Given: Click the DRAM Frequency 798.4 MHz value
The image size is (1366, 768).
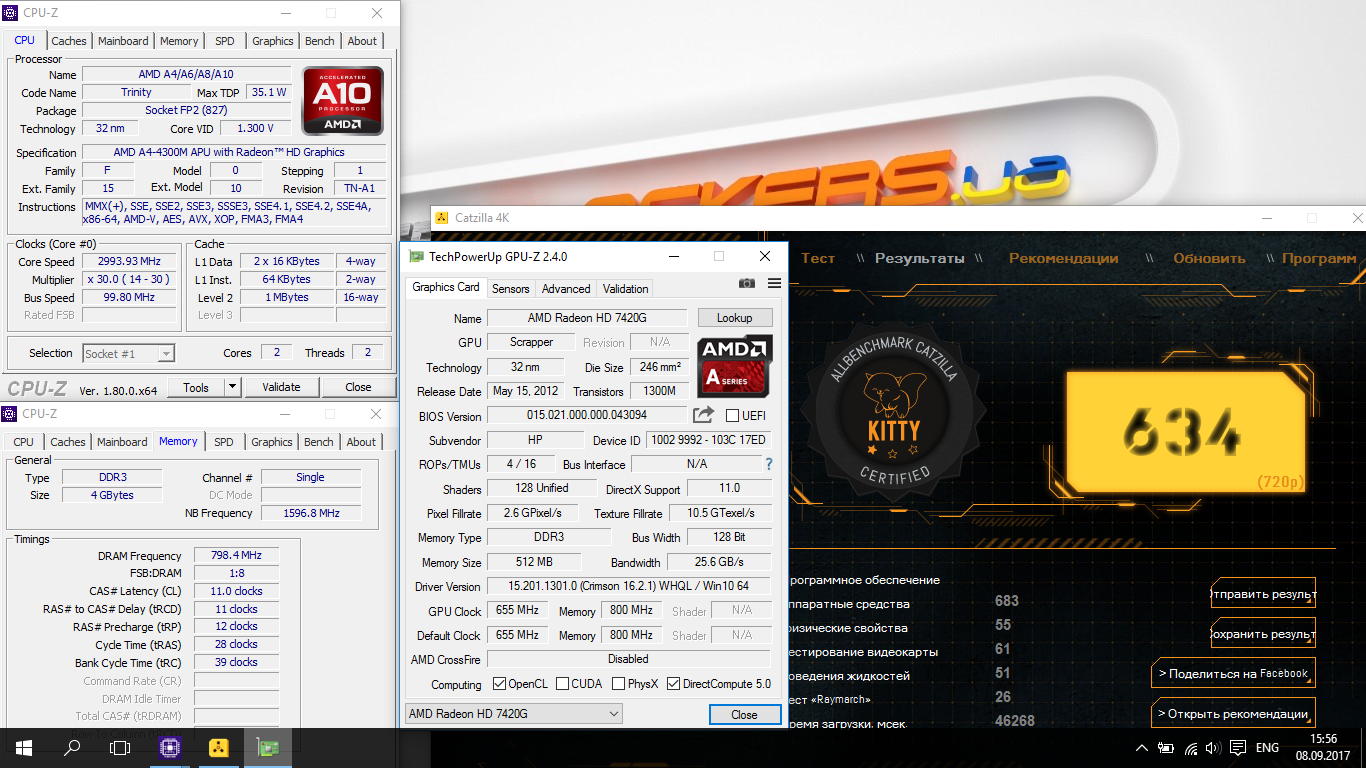Looking at the screenshot, I should (236, 555).
